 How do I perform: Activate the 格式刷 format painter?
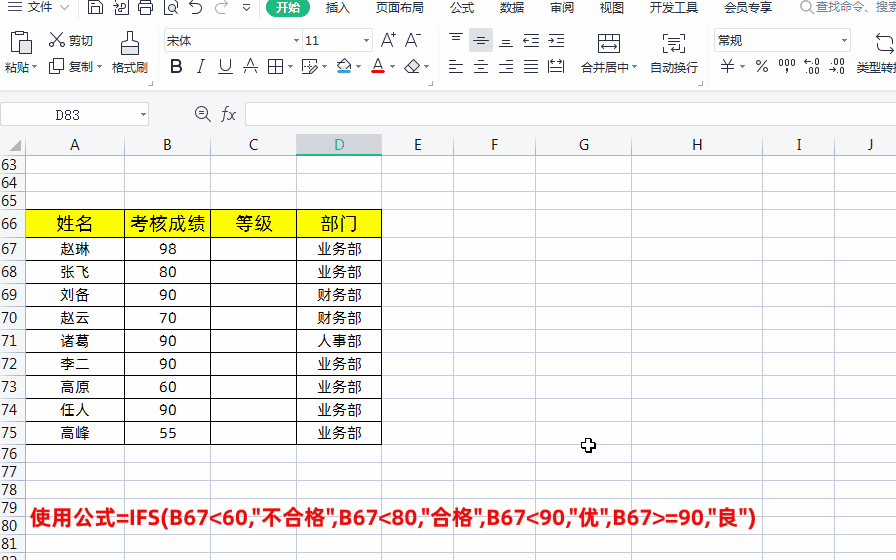[130, 53]
